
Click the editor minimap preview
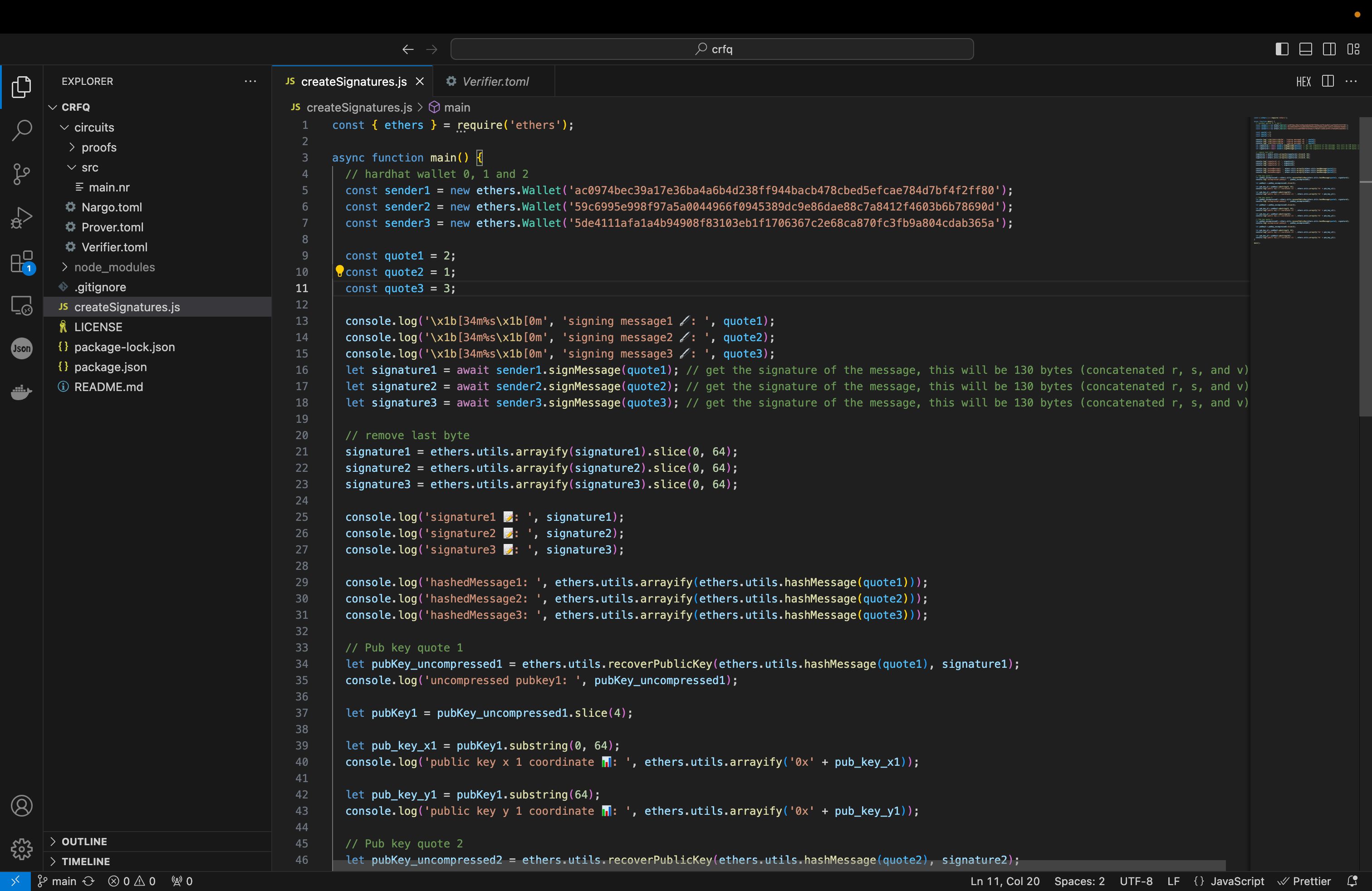(x=1304, y=181)
